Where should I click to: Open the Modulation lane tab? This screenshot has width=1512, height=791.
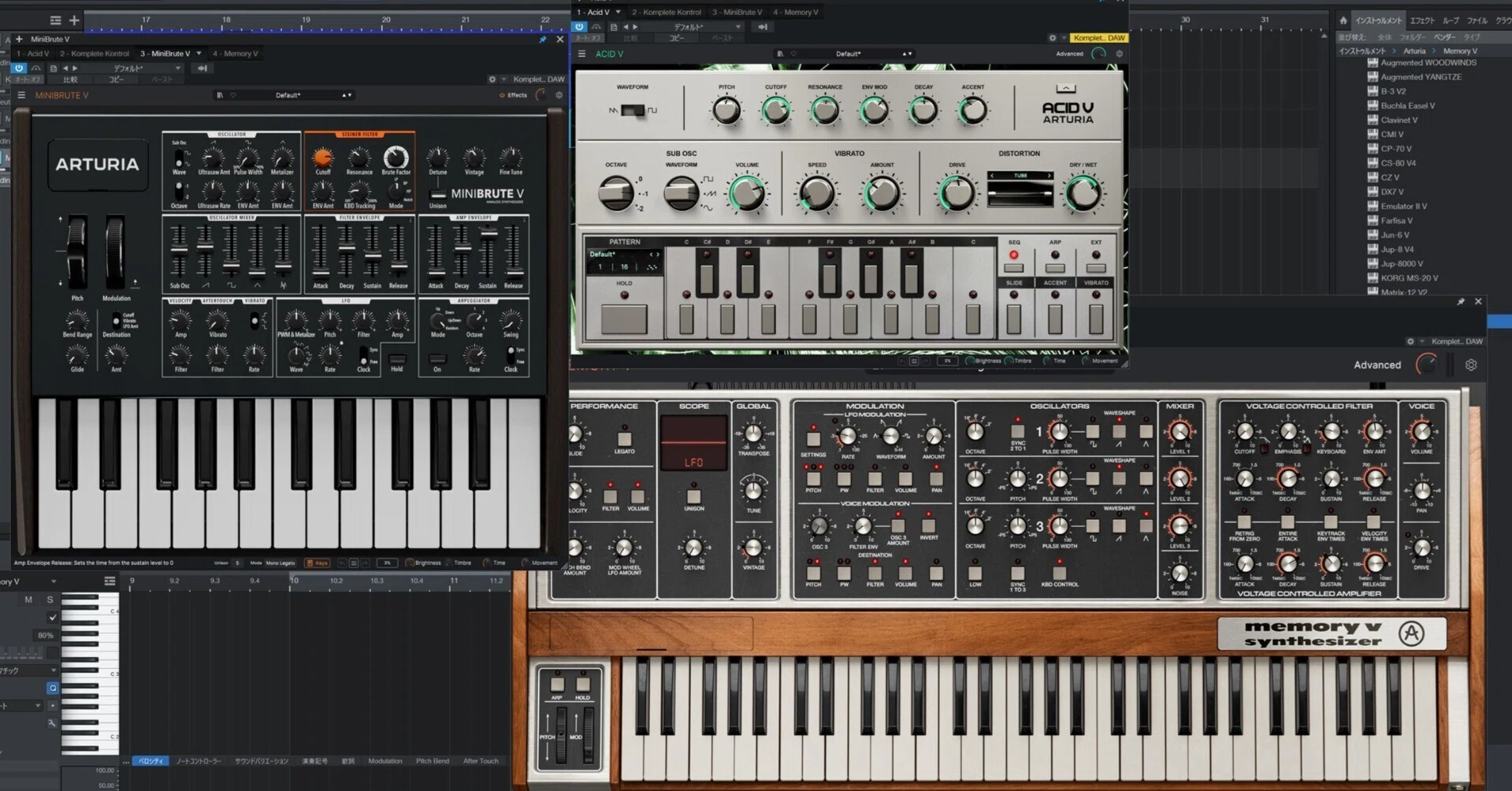tap(385, 761)
